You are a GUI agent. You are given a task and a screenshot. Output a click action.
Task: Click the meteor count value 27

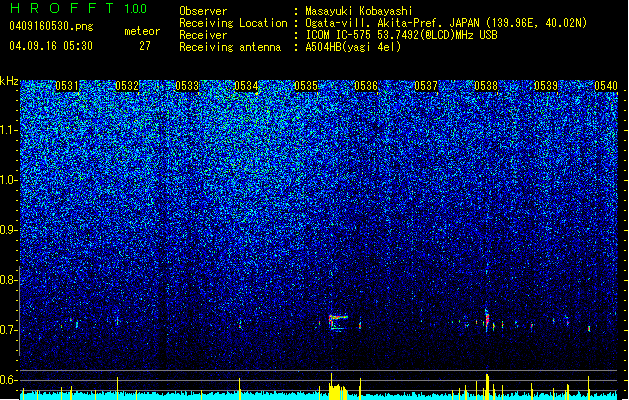click(x=145, y=46)
